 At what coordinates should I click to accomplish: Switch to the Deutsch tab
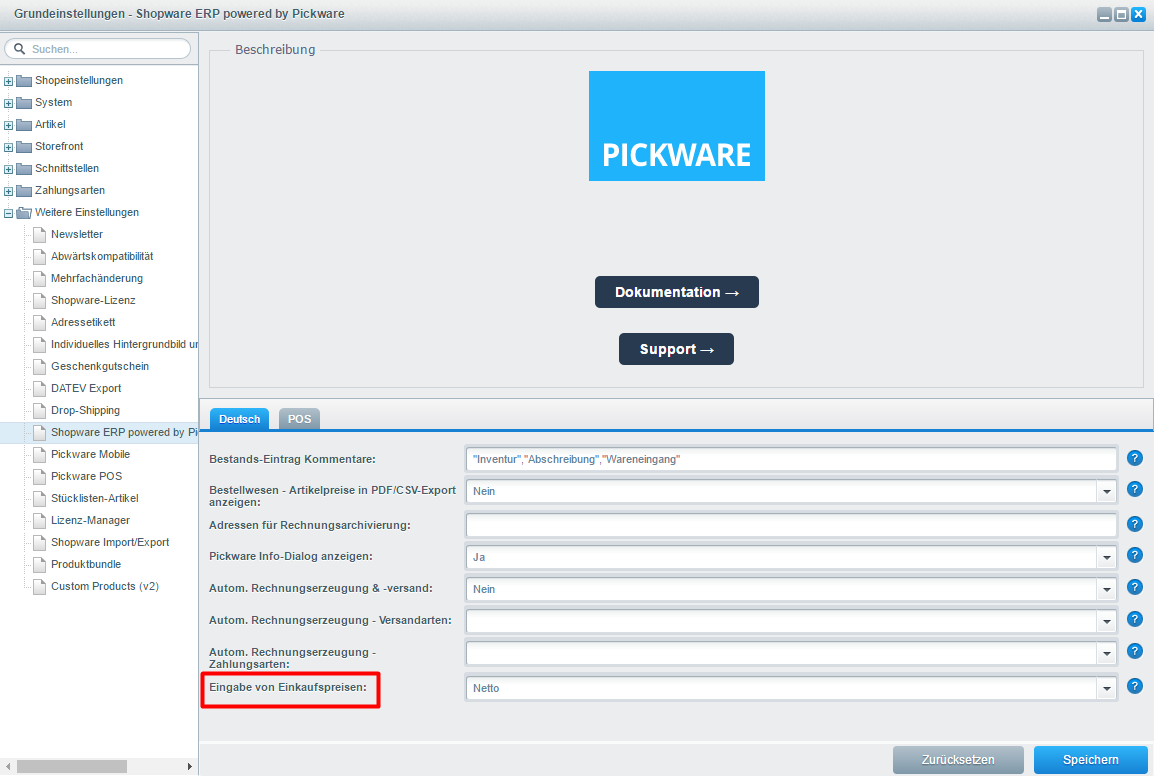(239, 419)
